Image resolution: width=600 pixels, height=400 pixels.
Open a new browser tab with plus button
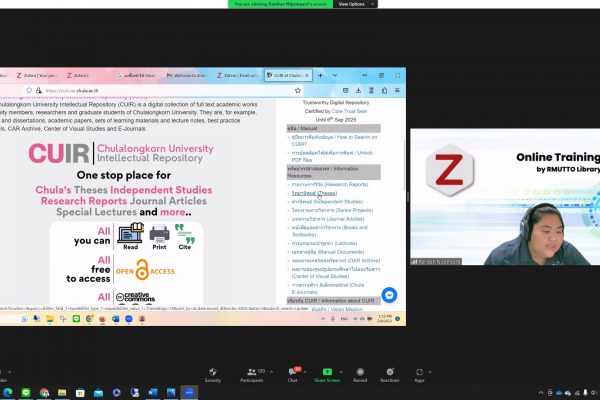[320, 75]
